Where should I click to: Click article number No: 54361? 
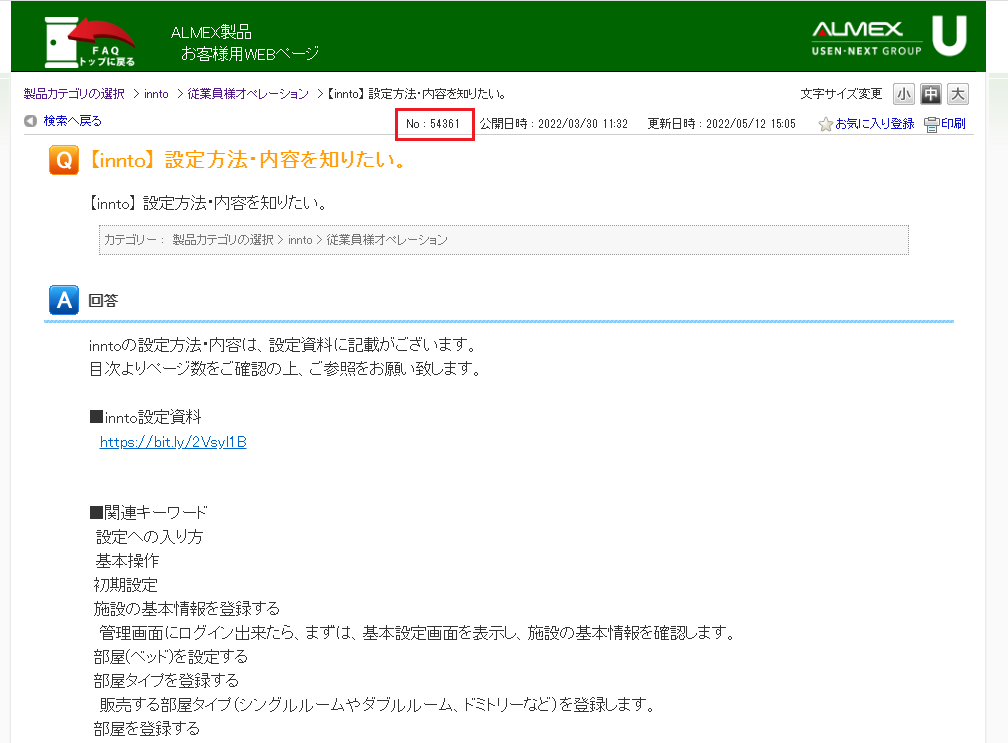tap(433, 124)
